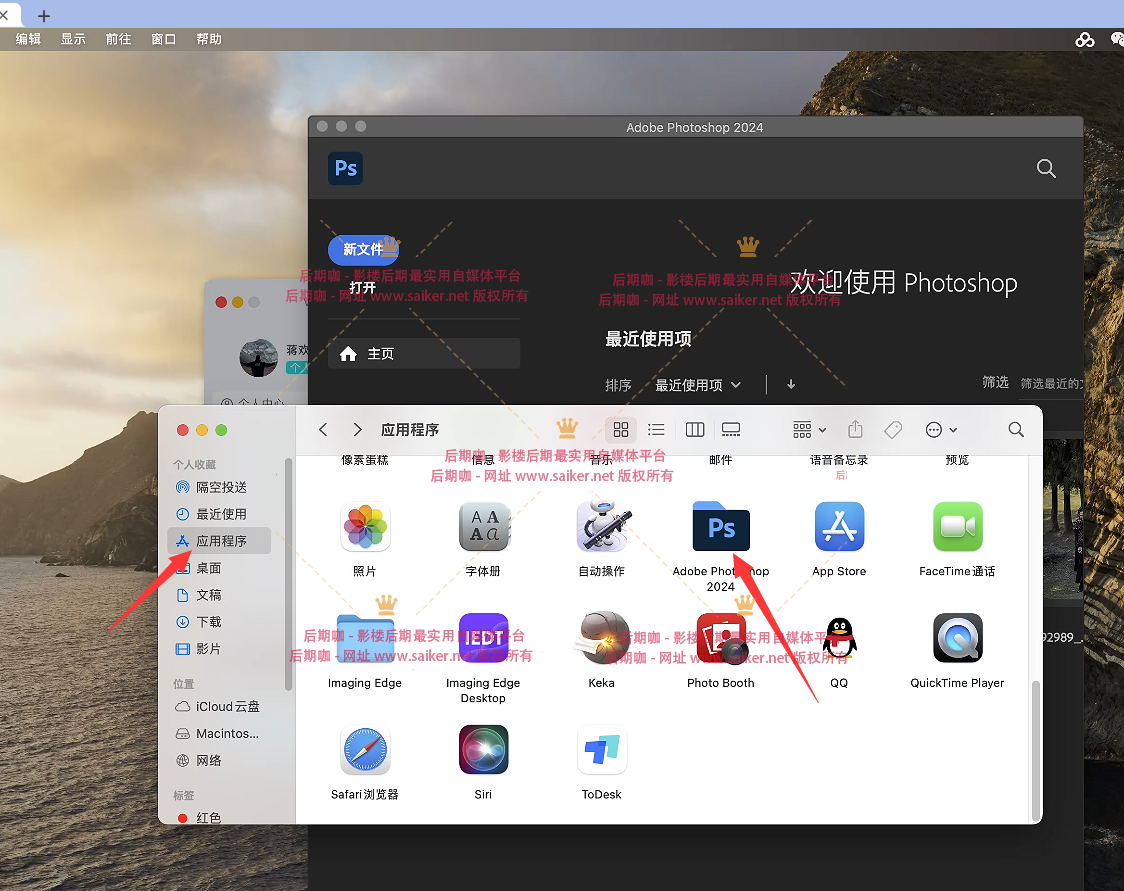
Task: Switch Finder to icon grid view
Action: [621, 429]
